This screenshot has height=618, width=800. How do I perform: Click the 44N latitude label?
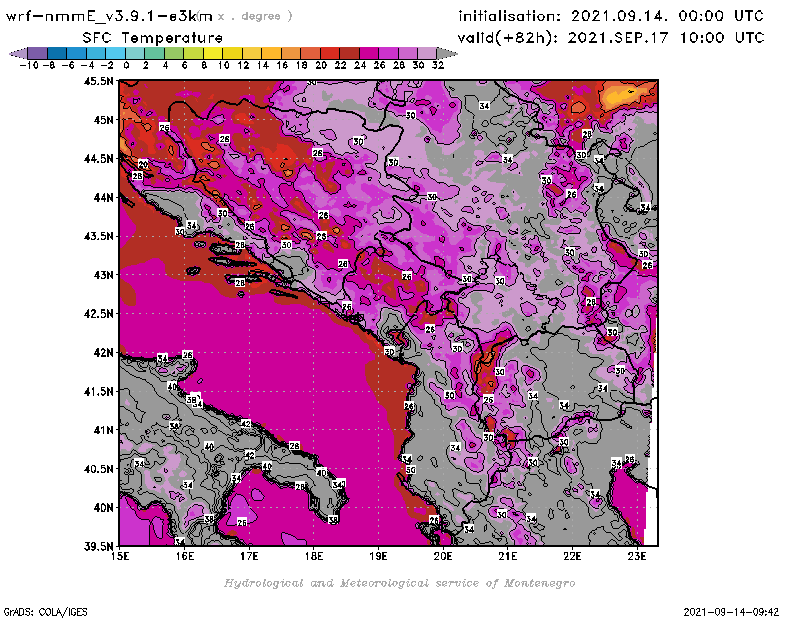click(104, 197)
